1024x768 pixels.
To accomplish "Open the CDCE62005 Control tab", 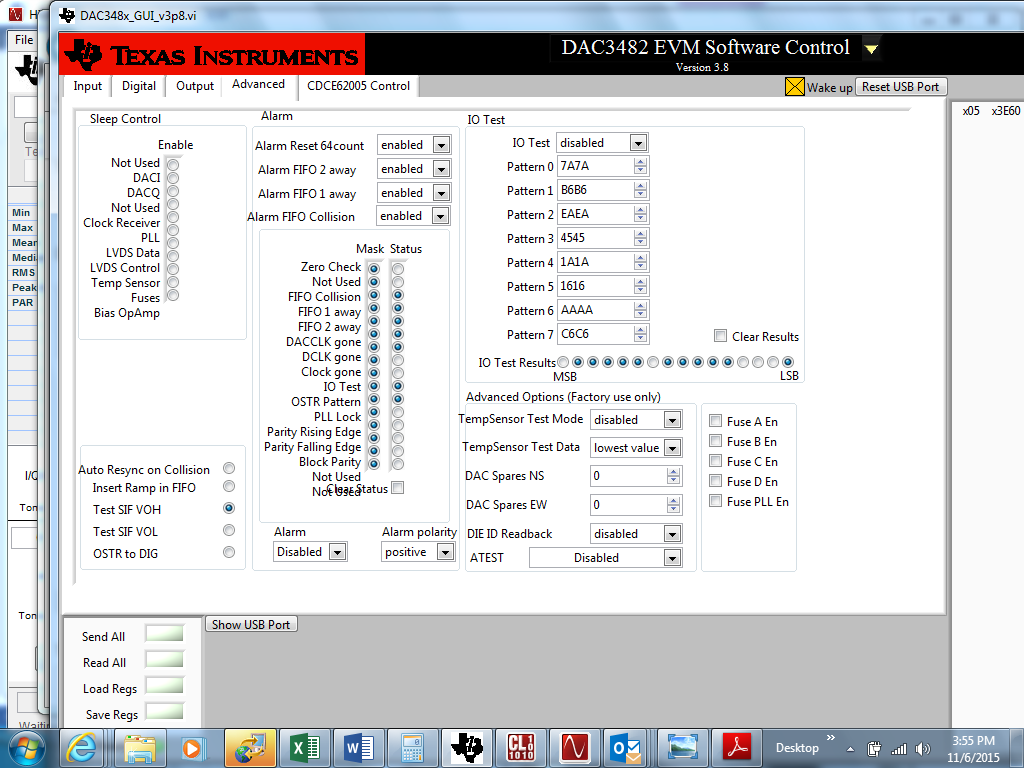I will 359,86.
